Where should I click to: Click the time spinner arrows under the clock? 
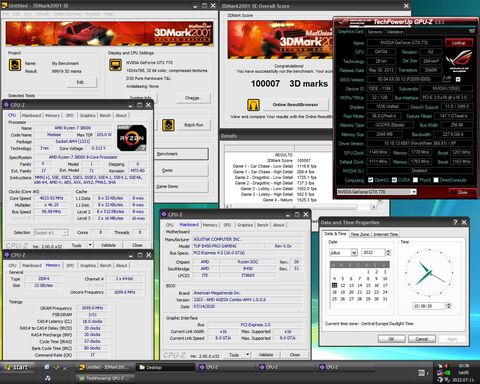tap(448, 306)
